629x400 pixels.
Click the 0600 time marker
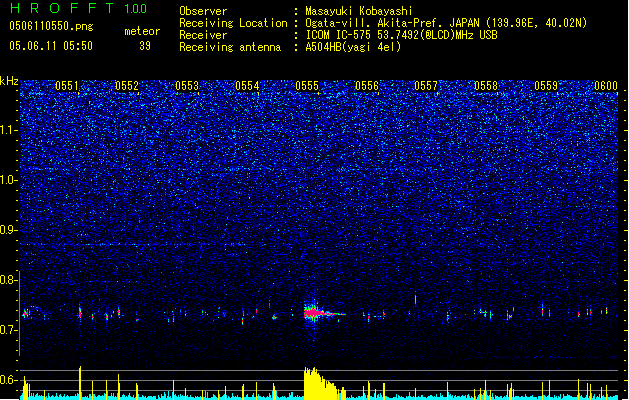(606, 86)
